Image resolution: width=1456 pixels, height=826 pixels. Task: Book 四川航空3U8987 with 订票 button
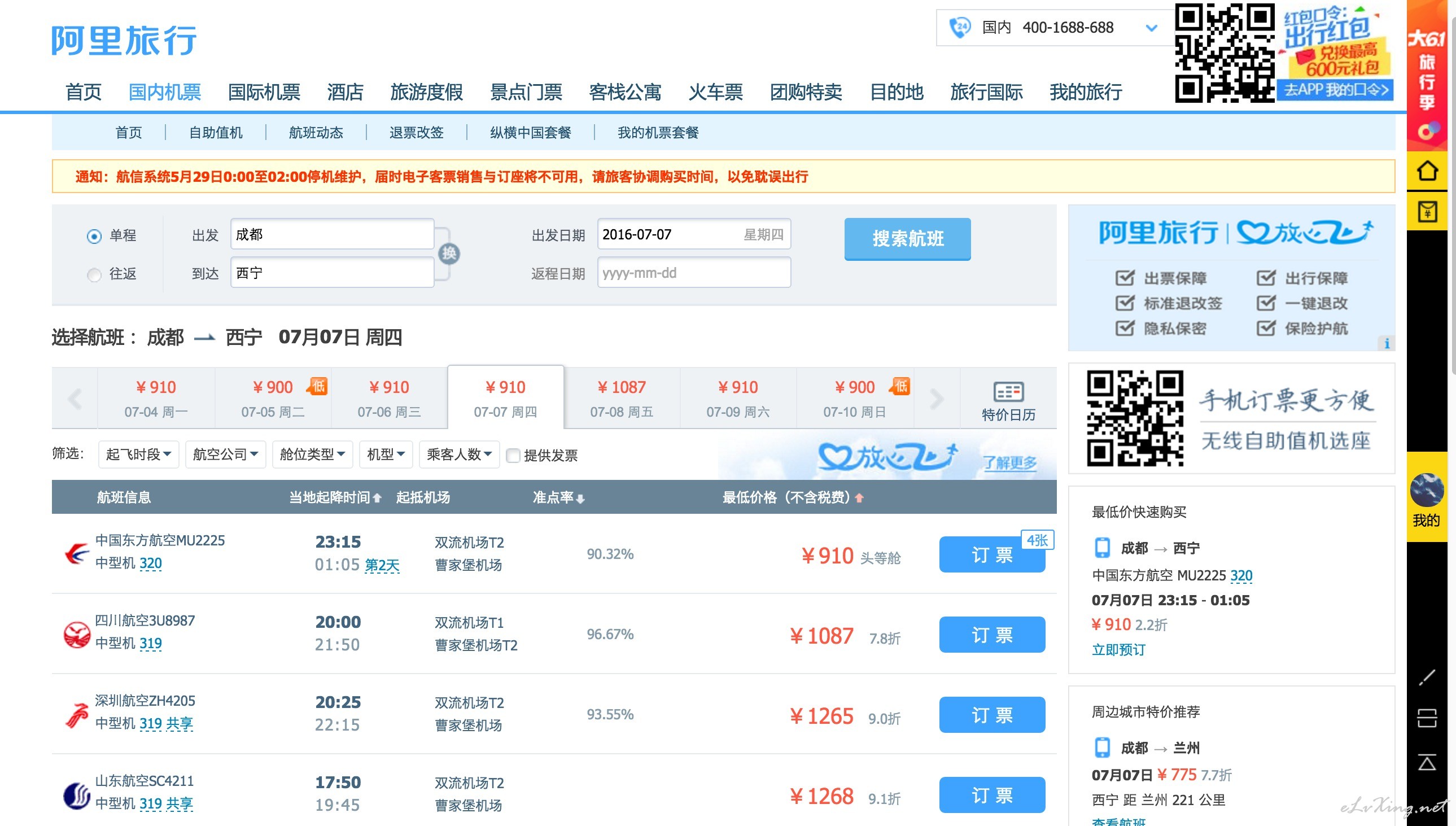(x=992, y=635)
